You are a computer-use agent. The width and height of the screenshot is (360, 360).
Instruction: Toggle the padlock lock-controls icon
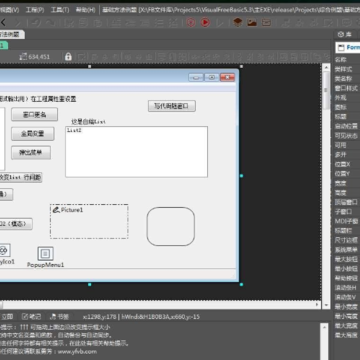tap(68, 56)
